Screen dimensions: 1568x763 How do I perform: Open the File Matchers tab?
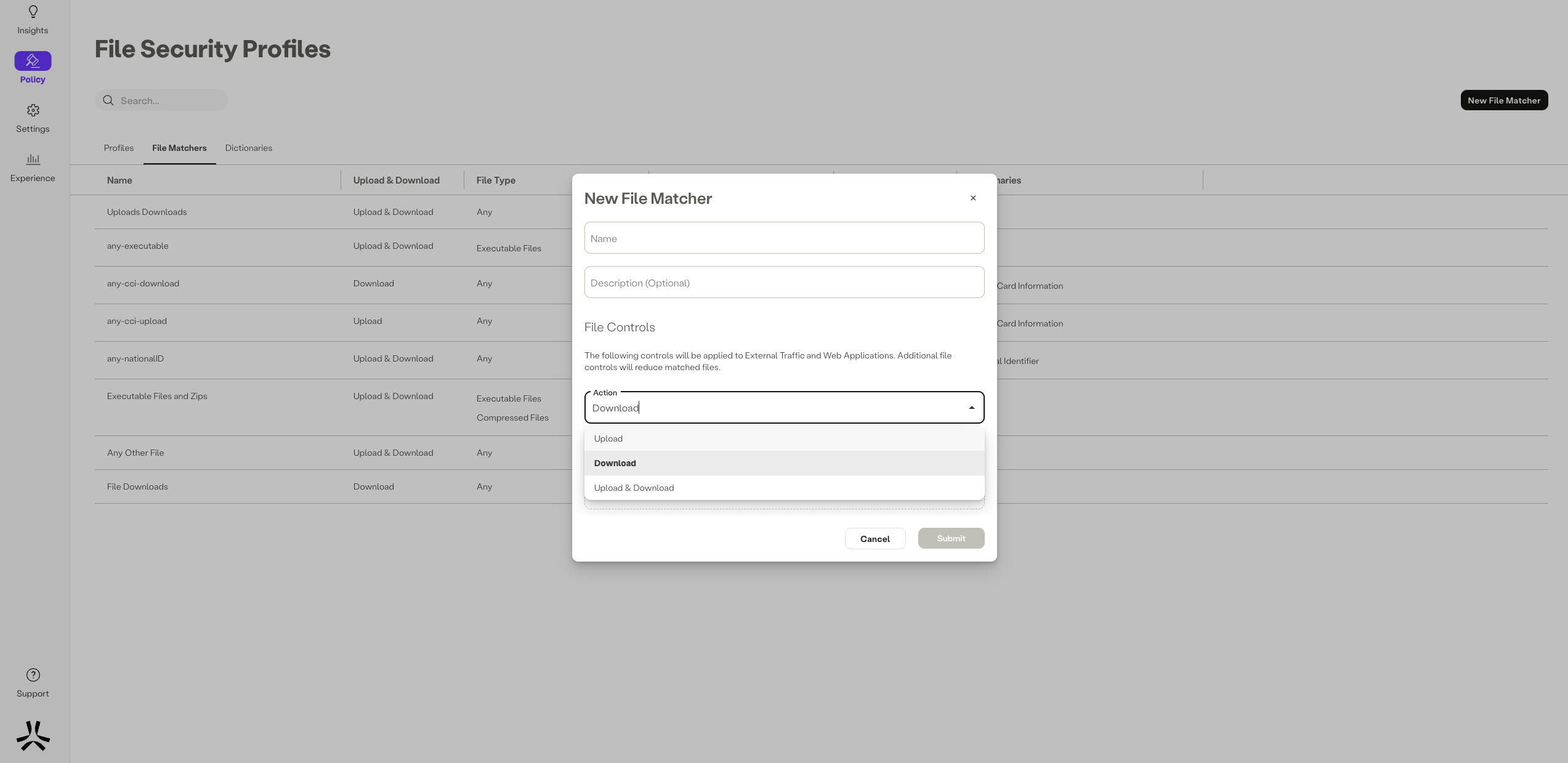pos(179,148)
